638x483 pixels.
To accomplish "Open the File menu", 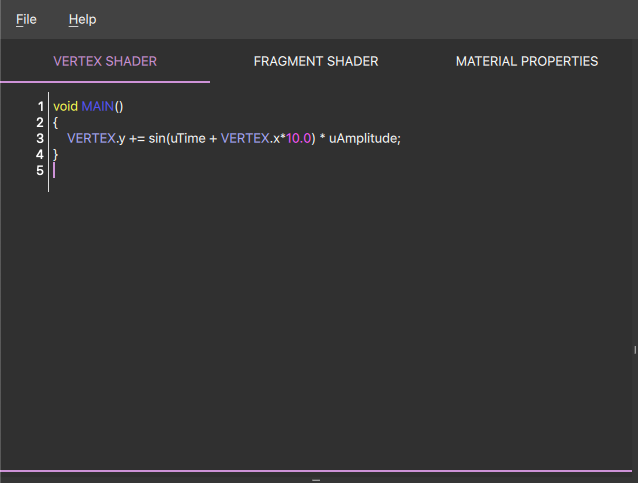I will point(26,19).
